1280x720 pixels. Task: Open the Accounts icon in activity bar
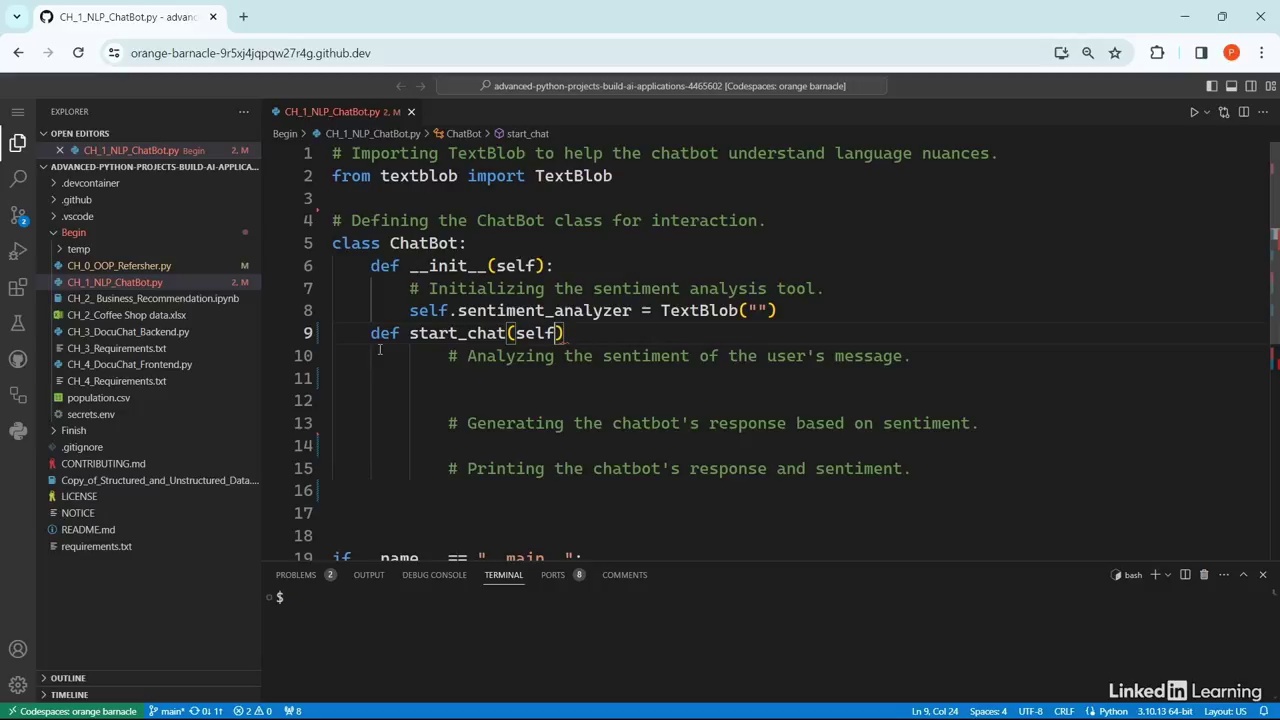[18, 649]
